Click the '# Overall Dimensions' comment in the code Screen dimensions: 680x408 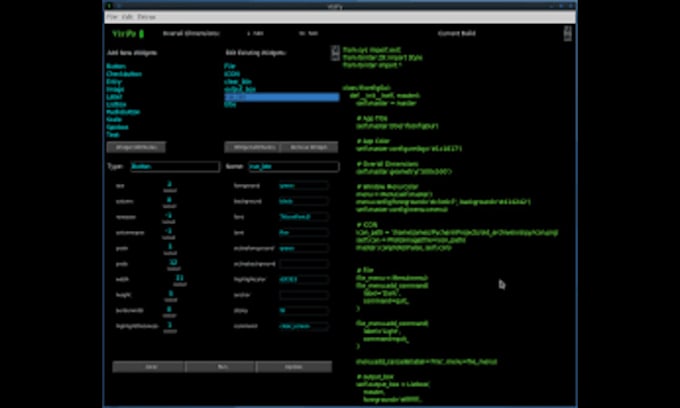387,164
